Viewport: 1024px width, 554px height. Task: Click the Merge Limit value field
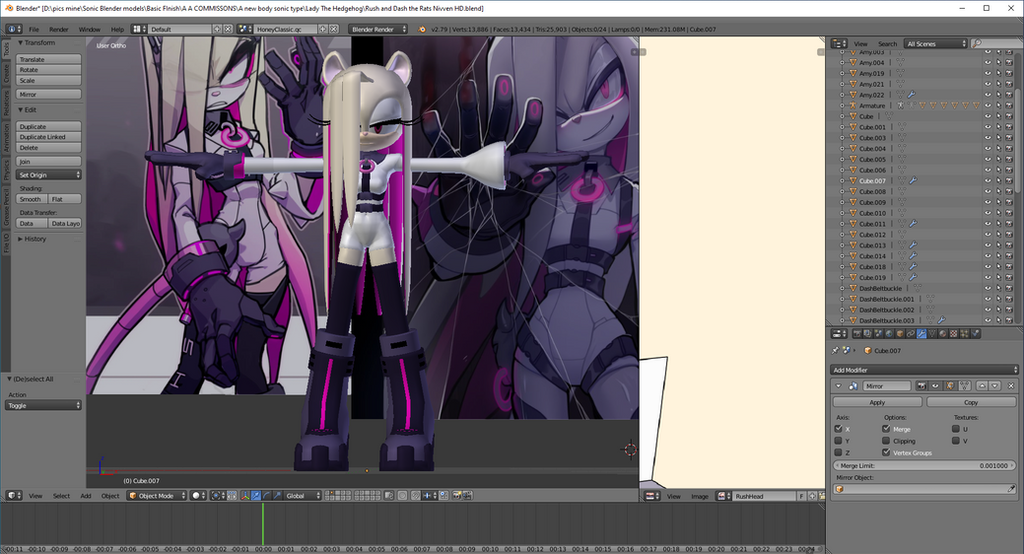tap(924, 465)
